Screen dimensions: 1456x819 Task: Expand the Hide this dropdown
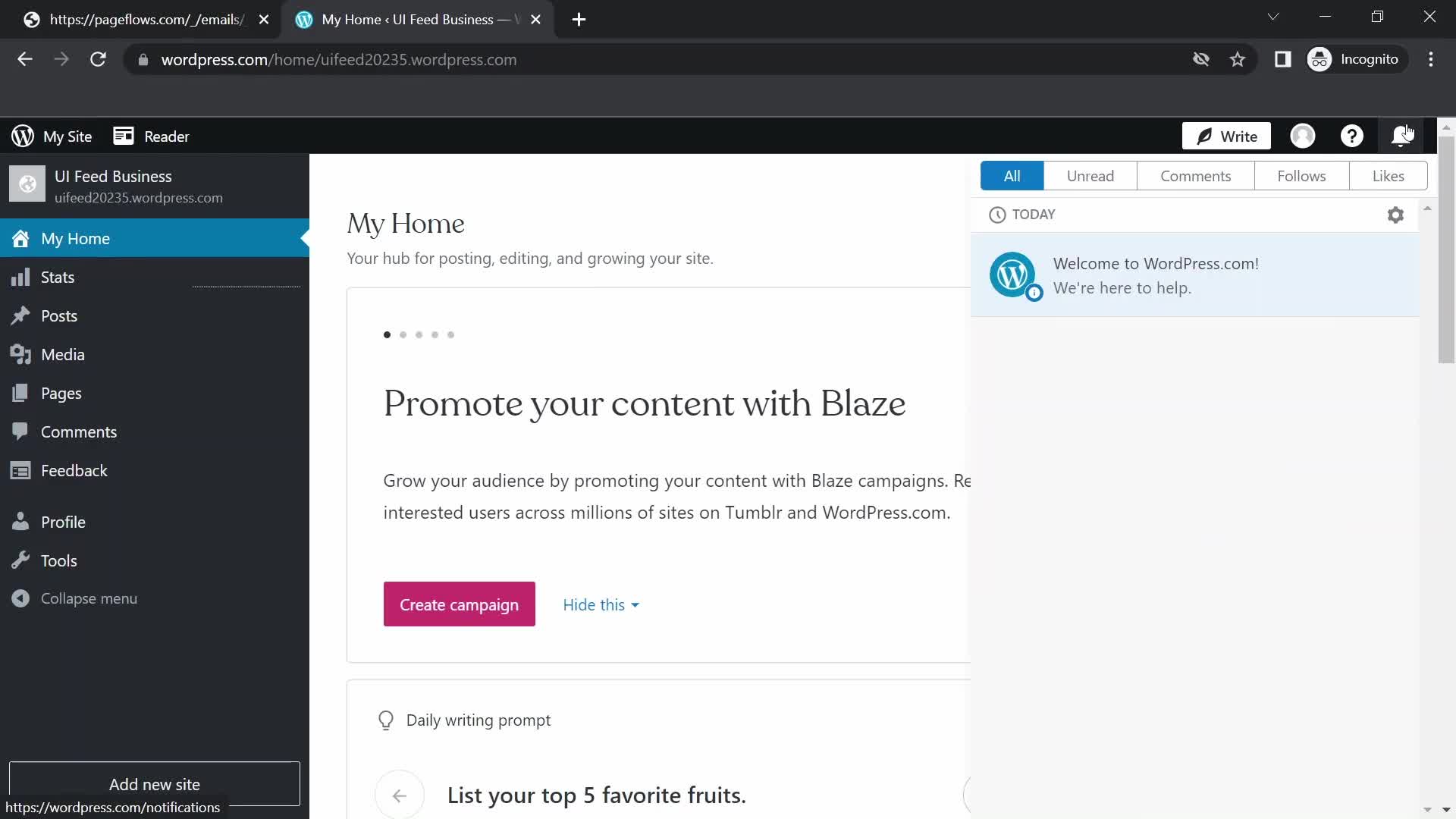[x=599, y=604]
